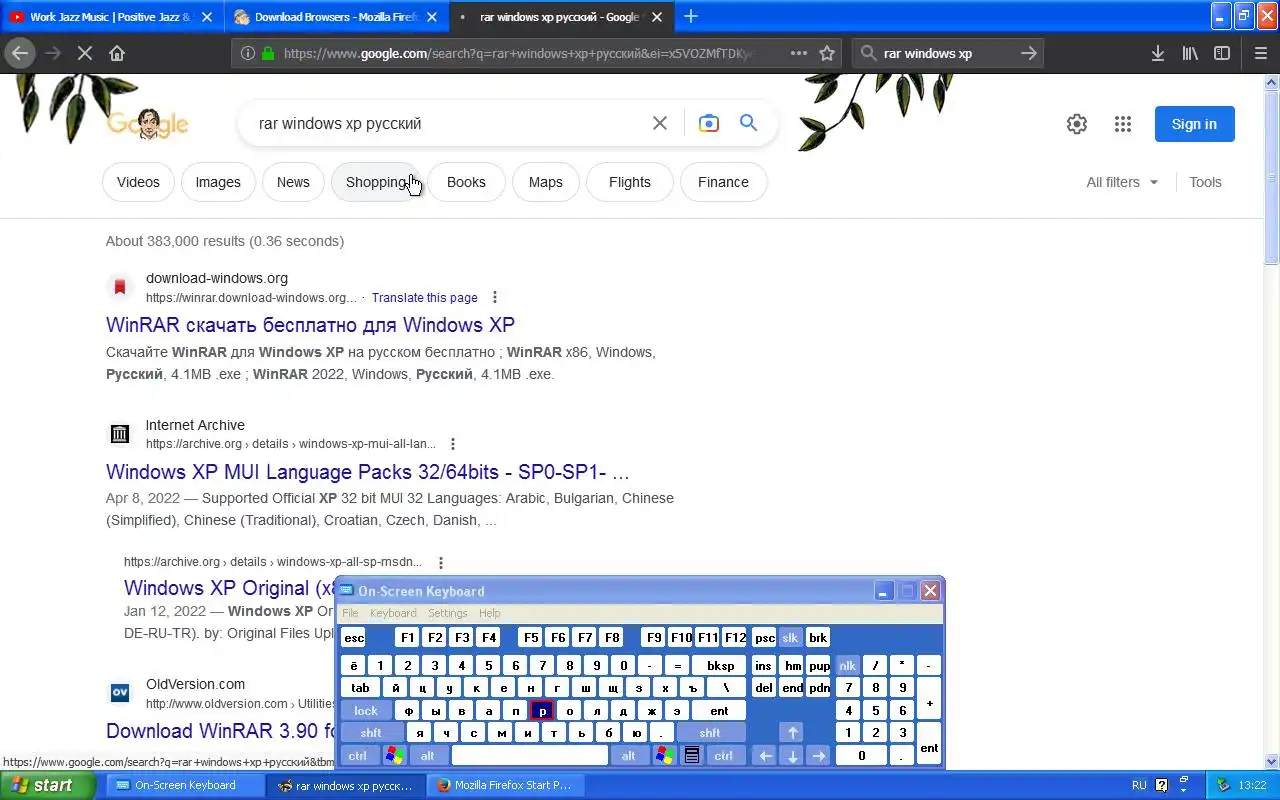
Task: Toggle the slk scroll lock key
Action: 790,638
